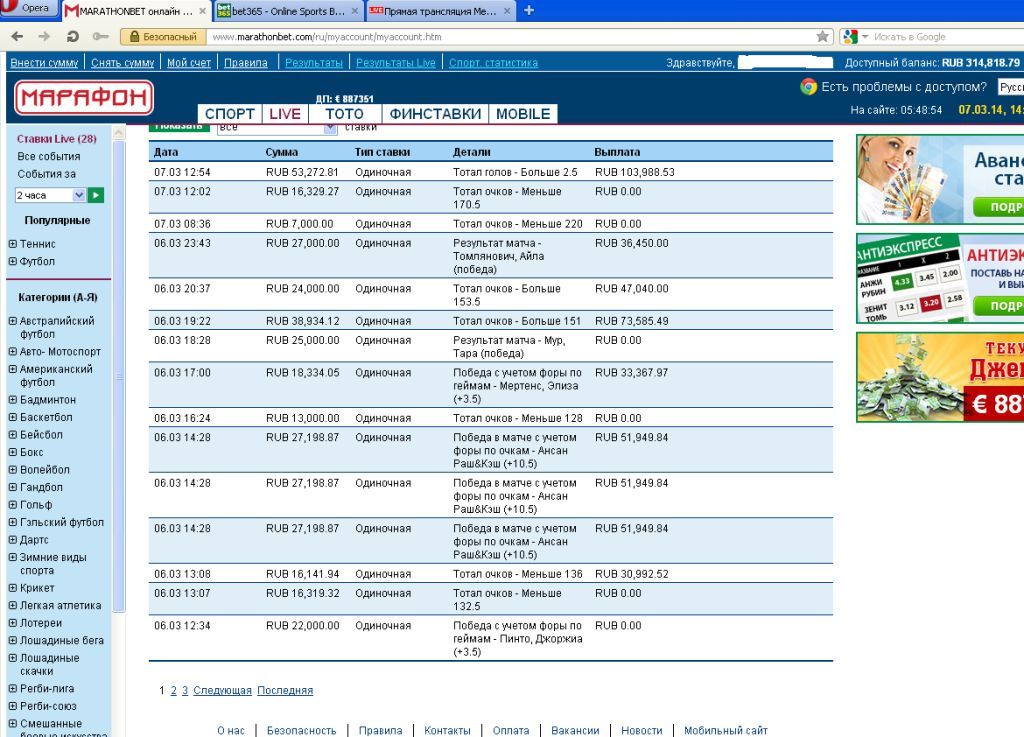Open the language selector dropdown
Viewport: 1024px width, 737px height.
tap(1011, 87)
